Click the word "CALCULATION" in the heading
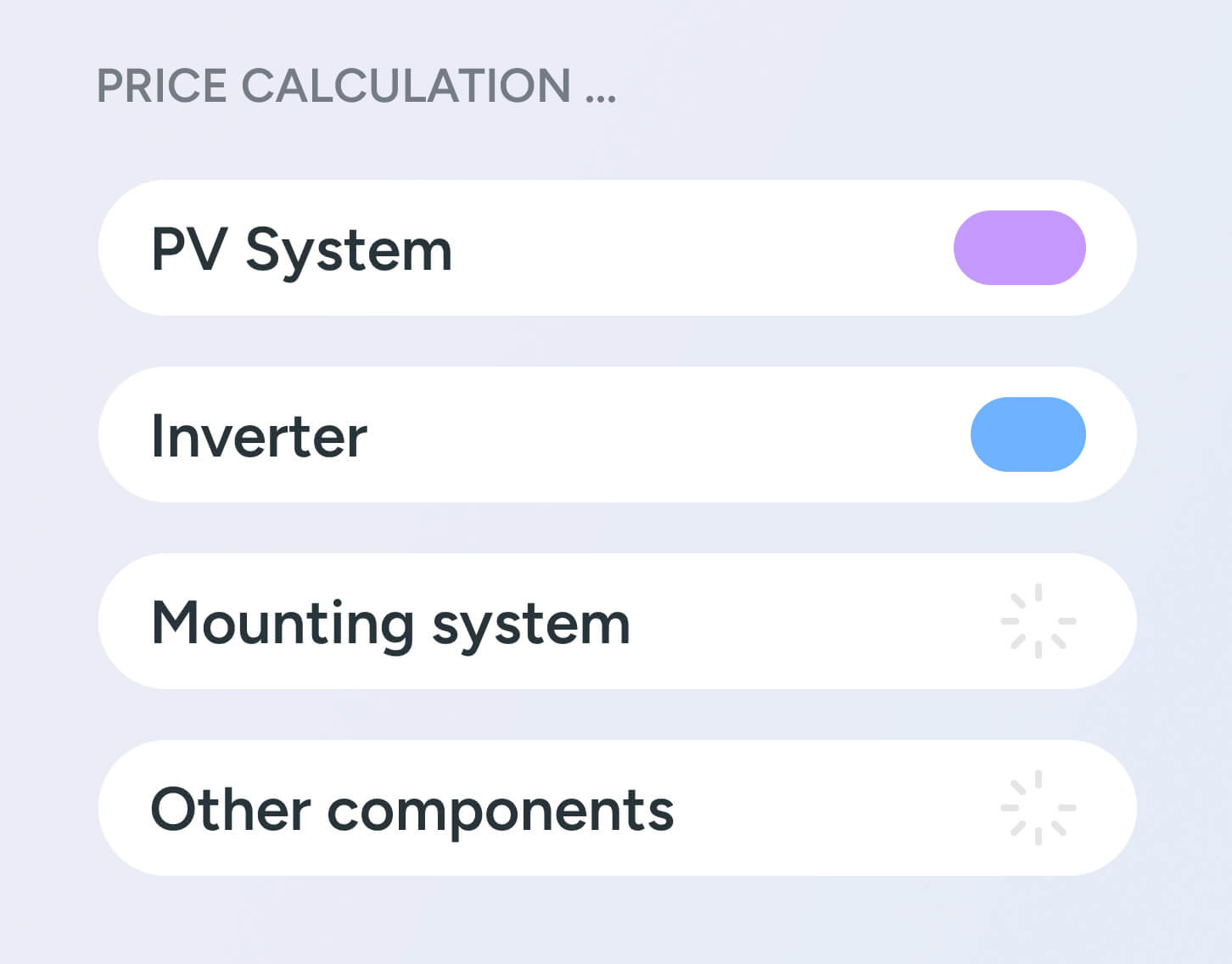This screenshot has width=1232, height=964. pos(406,86)
